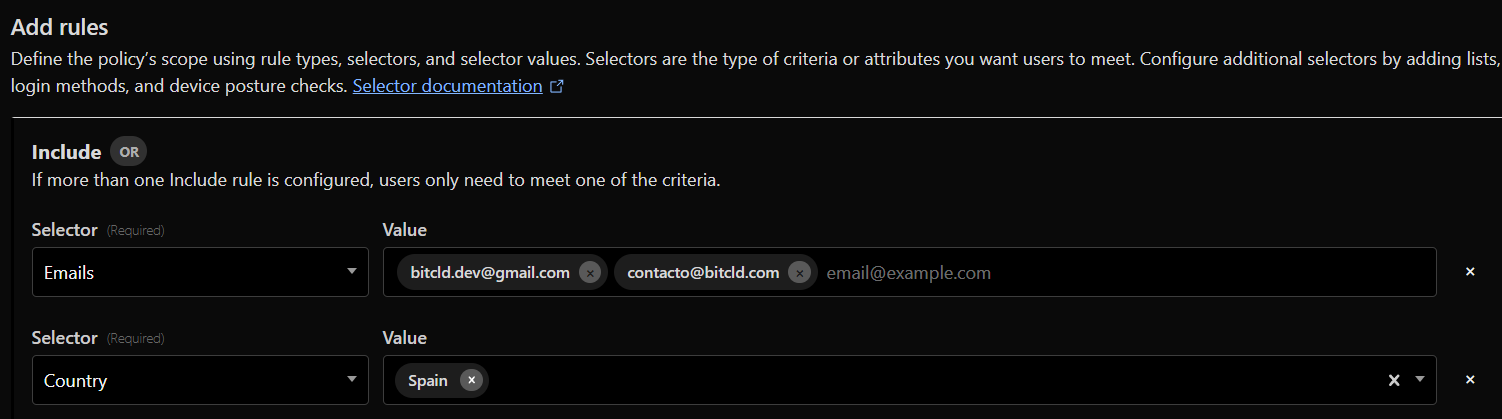Open the Selector documentation link
This screenshot has width=1502, height=419.
[447, 86]
